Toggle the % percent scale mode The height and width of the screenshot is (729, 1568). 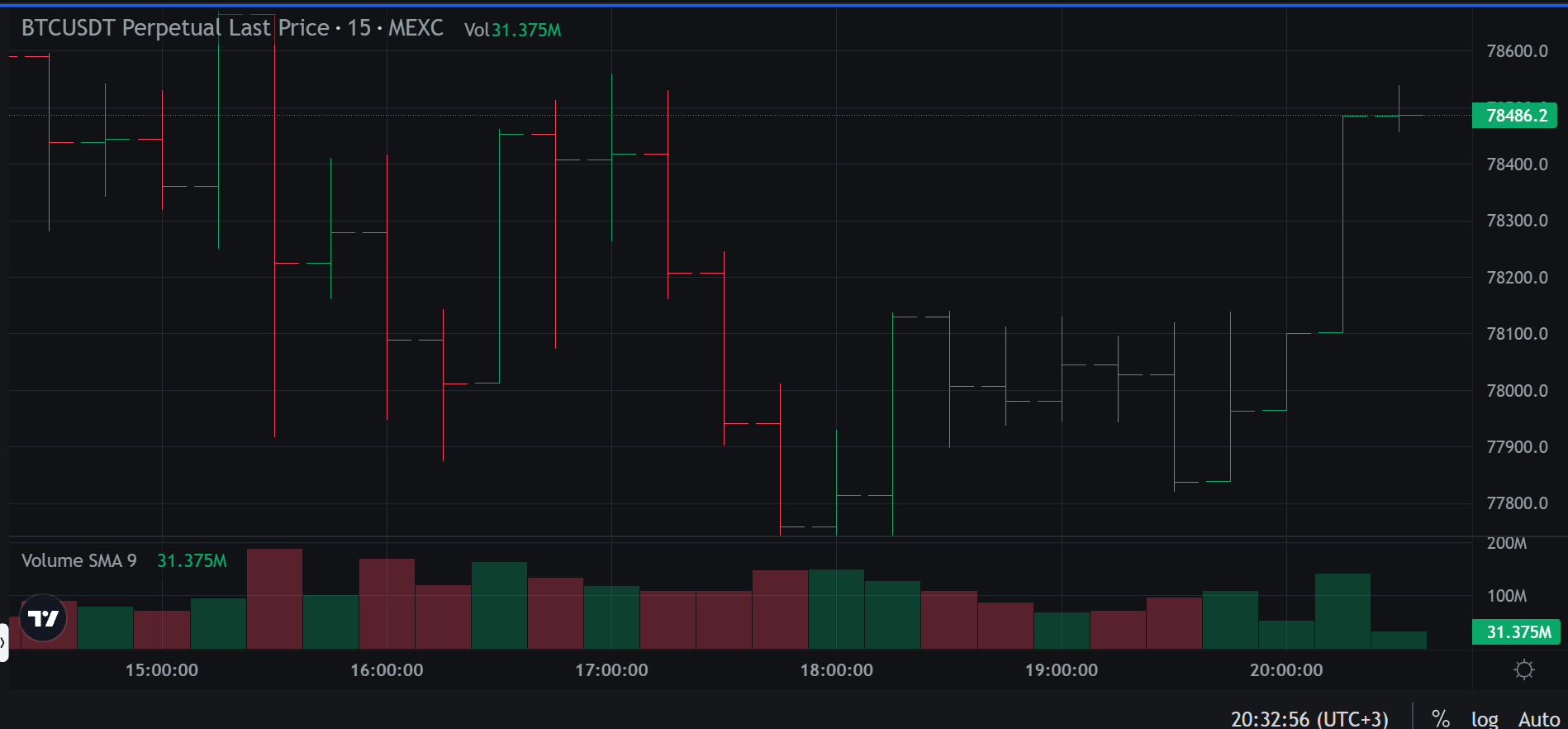1441,719
